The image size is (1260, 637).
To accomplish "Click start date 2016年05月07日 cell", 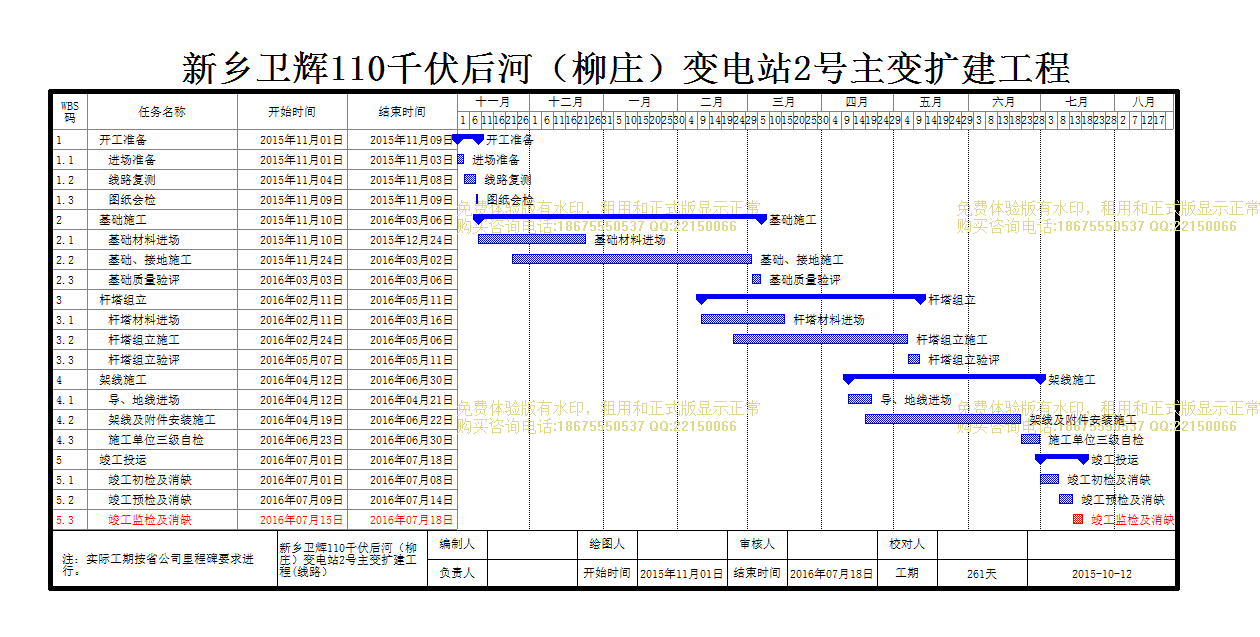I will (x=293, y=360).
